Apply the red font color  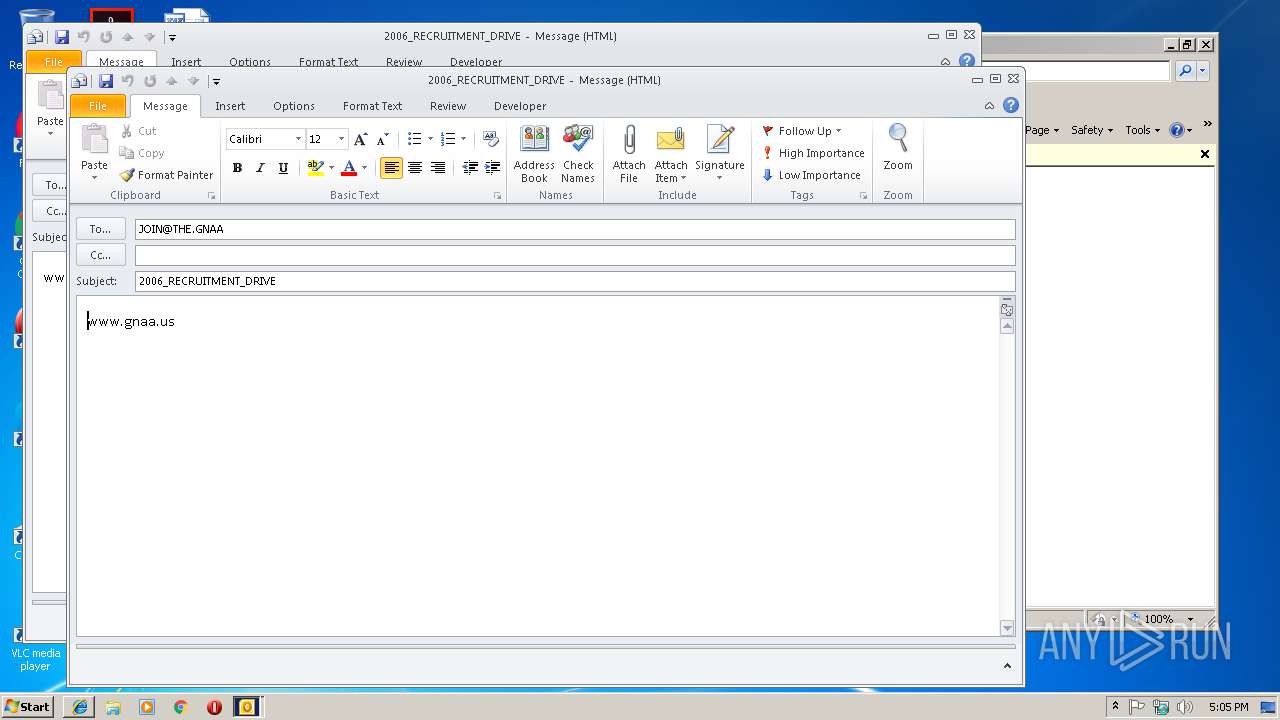[x=349, y=168]
